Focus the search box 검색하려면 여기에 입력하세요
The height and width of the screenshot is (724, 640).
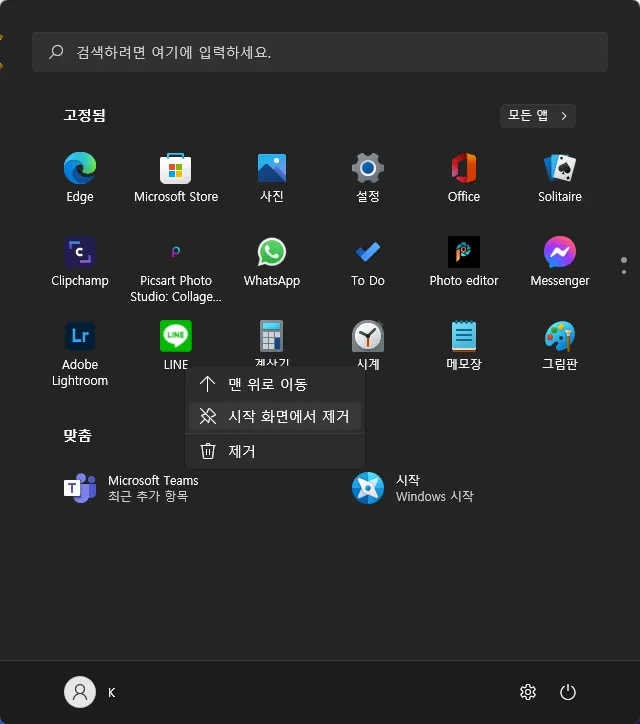click(320, 52)
